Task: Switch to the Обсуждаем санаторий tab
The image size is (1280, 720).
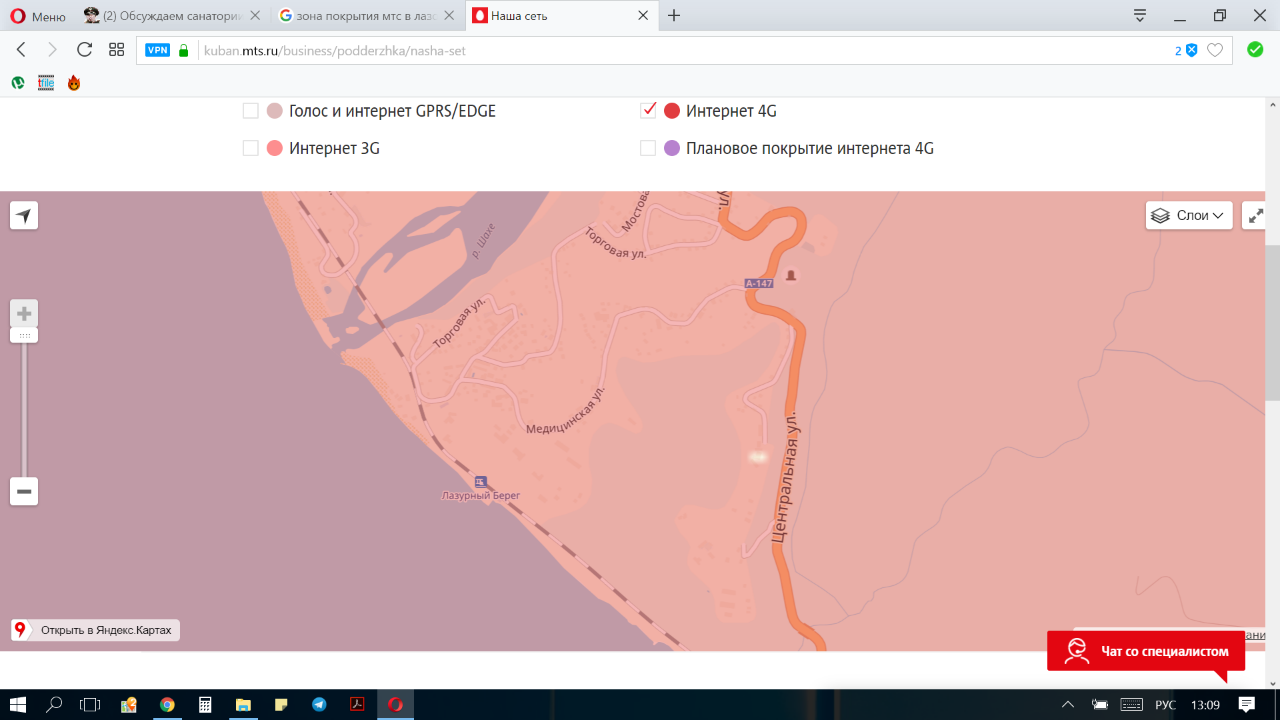Action: [172, 16]
